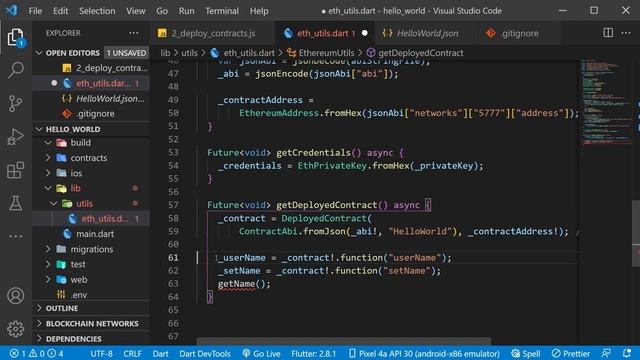Open the Go menu
The width and height of the screenshot is (640, 360).
pyautogui.click(x=162, y=11)
